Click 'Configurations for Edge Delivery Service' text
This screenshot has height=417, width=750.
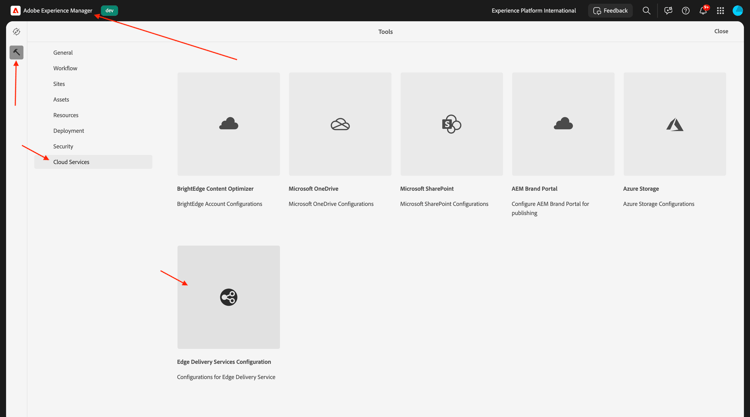[226, 377]
